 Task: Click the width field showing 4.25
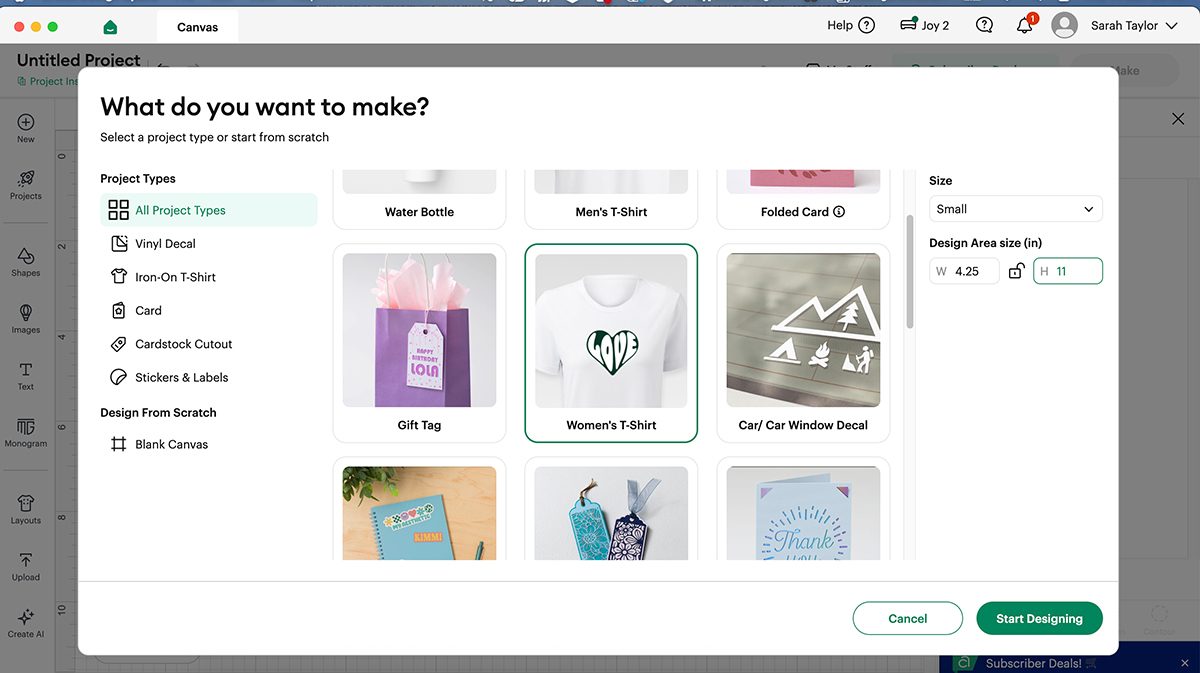point(964,271)
